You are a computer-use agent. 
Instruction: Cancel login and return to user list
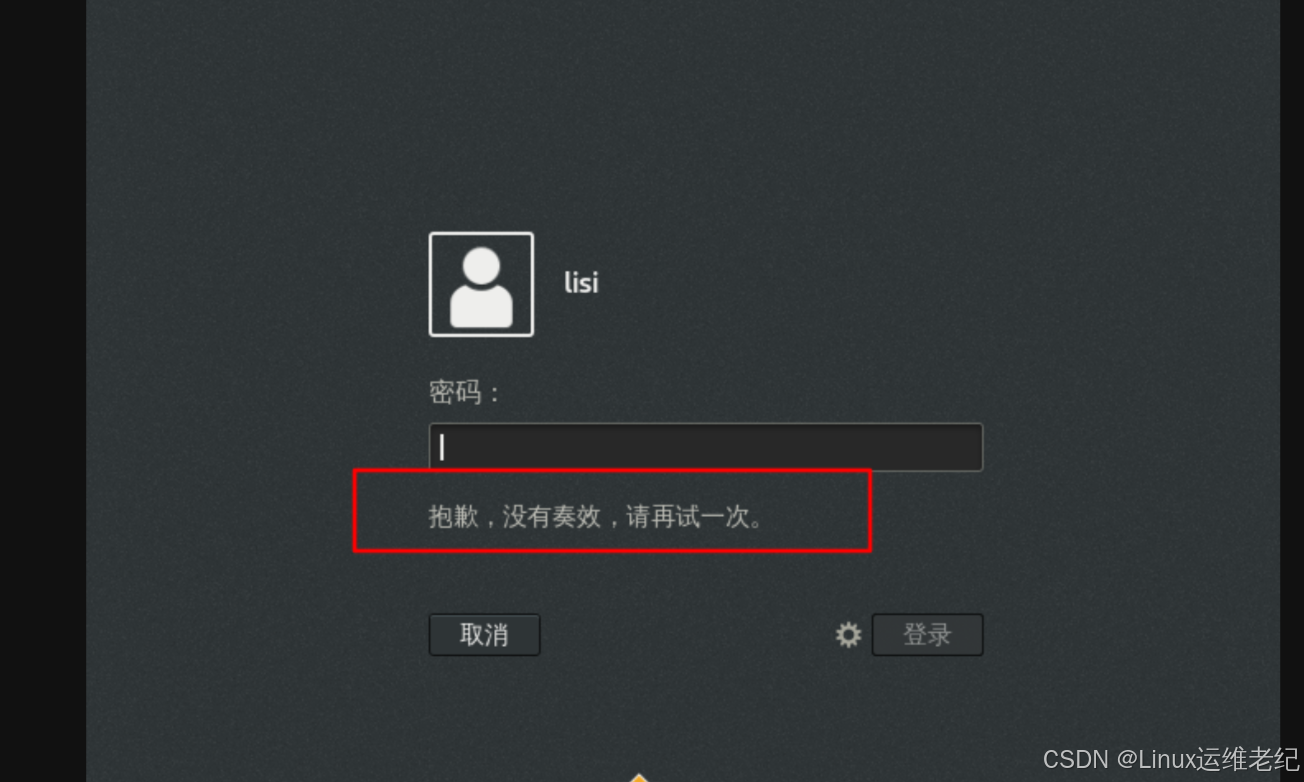click(x=484, y=635)
